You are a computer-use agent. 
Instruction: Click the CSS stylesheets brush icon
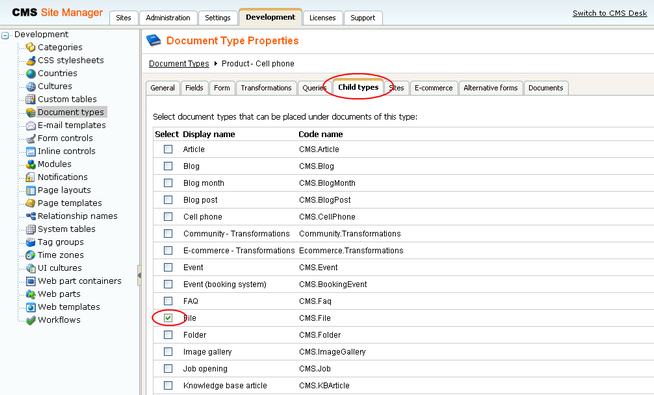click(x=30, y=60)
